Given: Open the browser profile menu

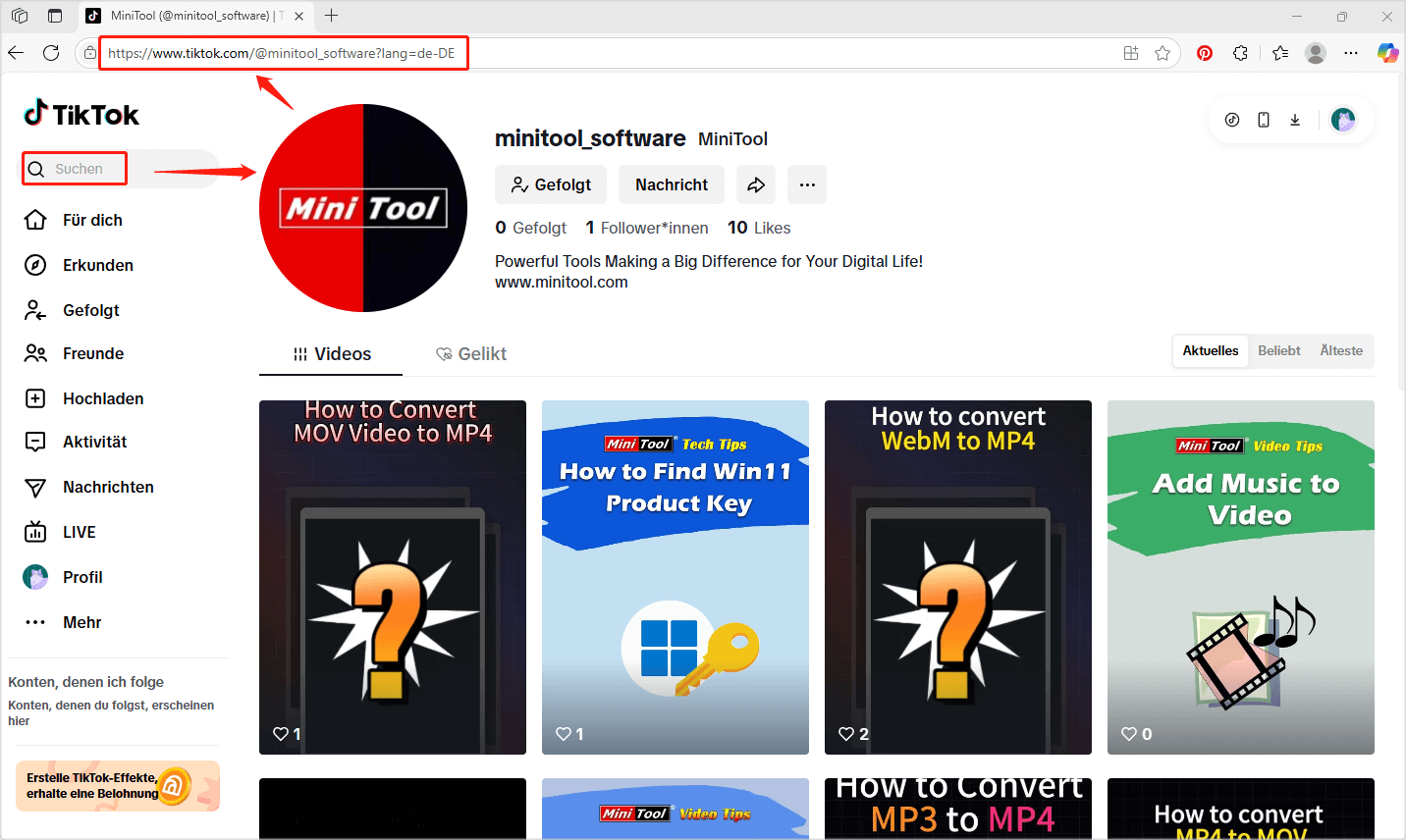Looking at the screenshot, I should tap(1316, 53).
